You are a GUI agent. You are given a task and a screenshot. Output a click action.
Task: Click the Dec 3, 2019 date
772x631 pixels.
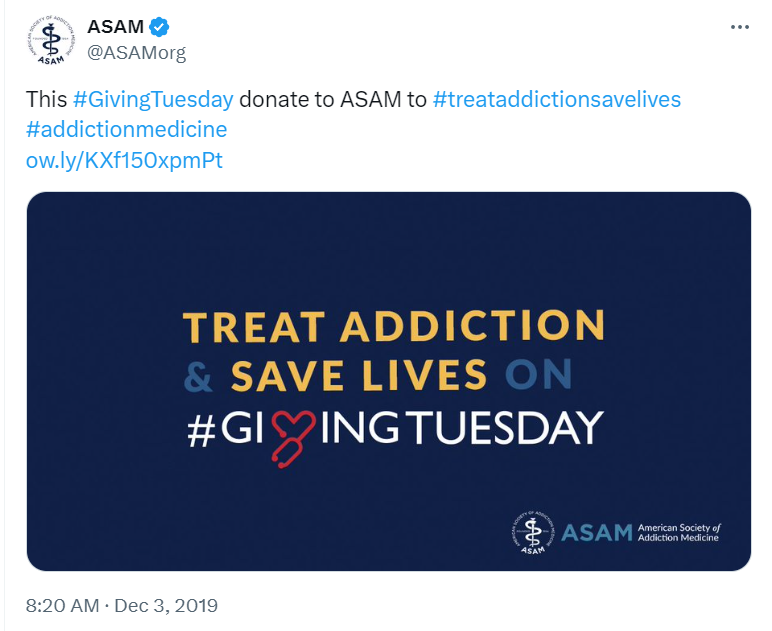166,606
